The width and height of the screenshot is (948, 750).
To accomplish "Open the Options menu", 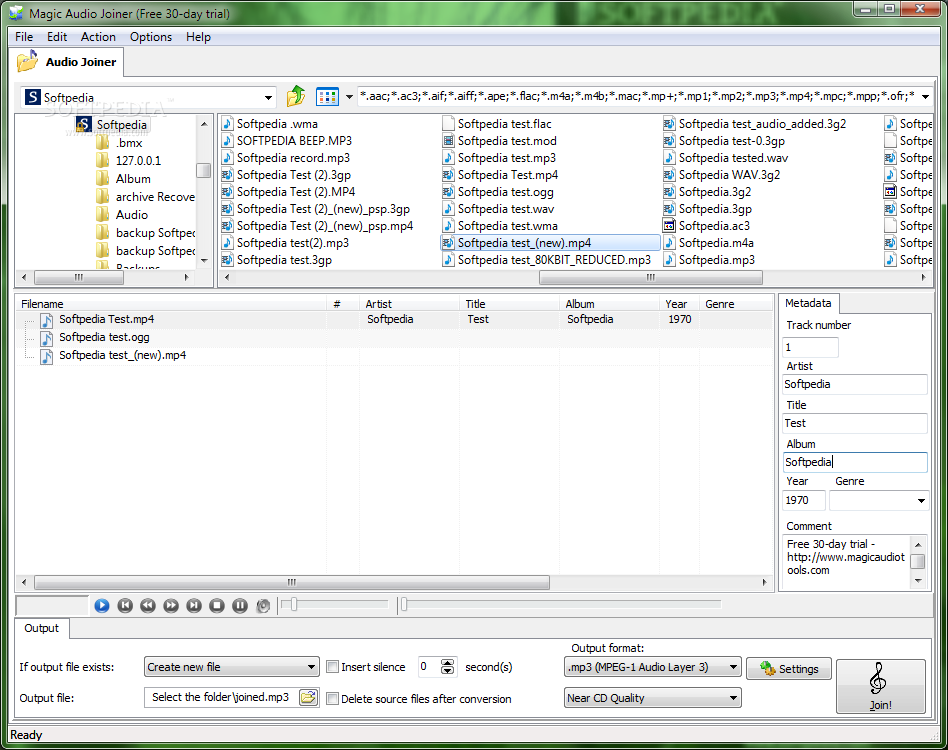I will [x=151, y=37].
